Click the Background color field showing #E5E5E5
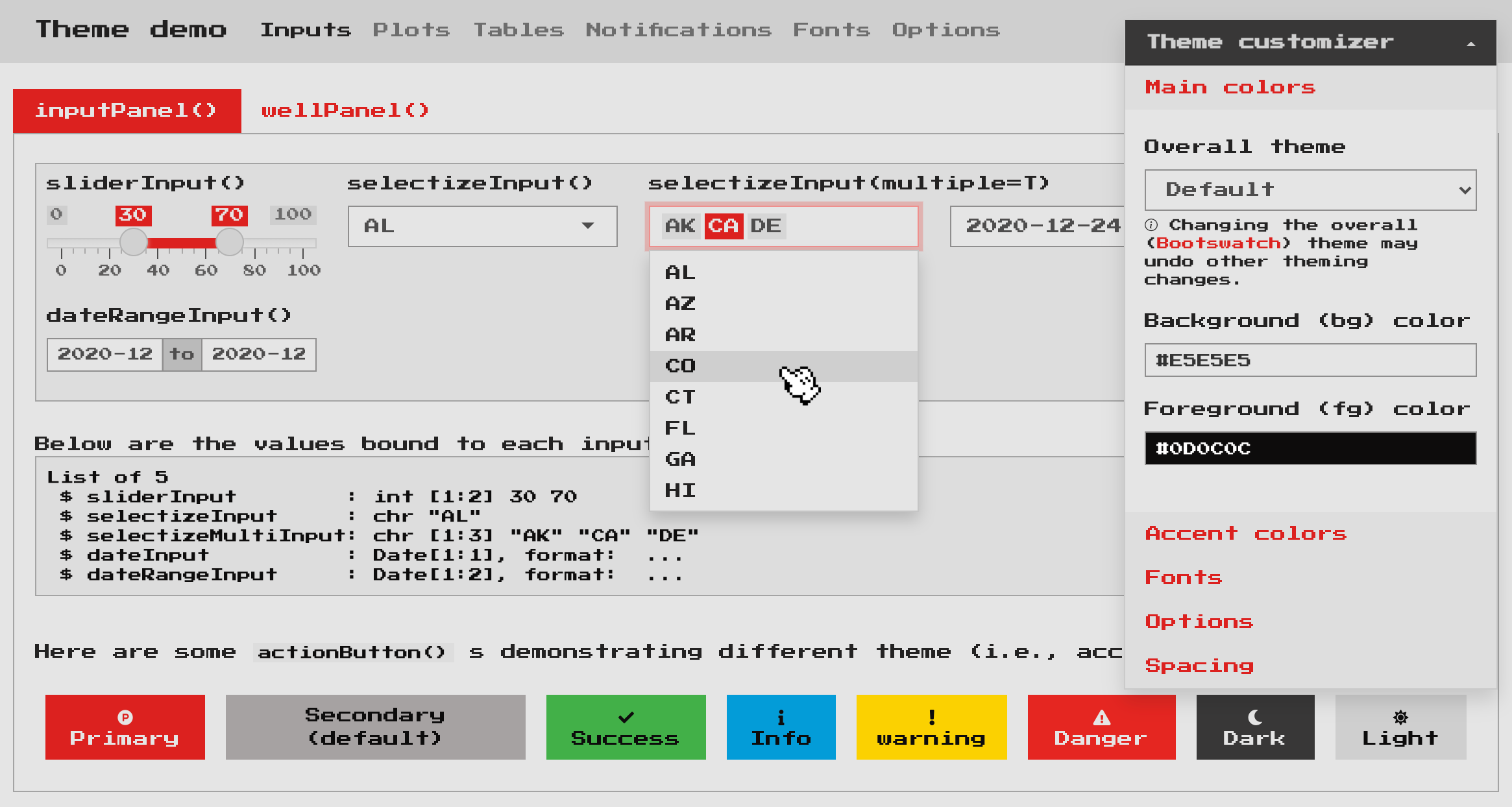Image resolution: width=1512 pixels, height=807 pixels. coord(1310,360)
